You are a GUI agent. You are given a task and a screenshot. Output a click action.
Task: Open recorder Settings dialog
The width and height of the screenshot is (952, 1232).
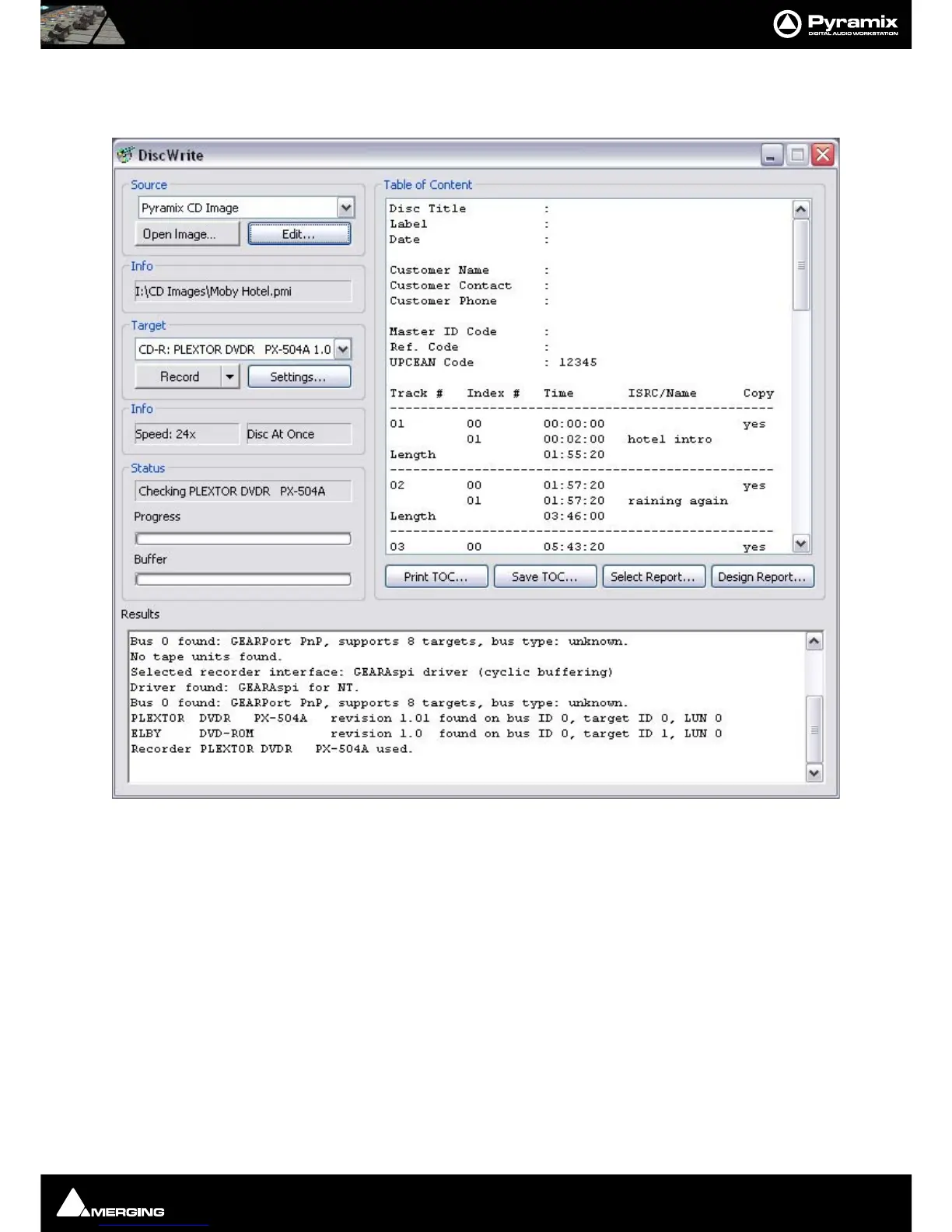pos(299,377)
